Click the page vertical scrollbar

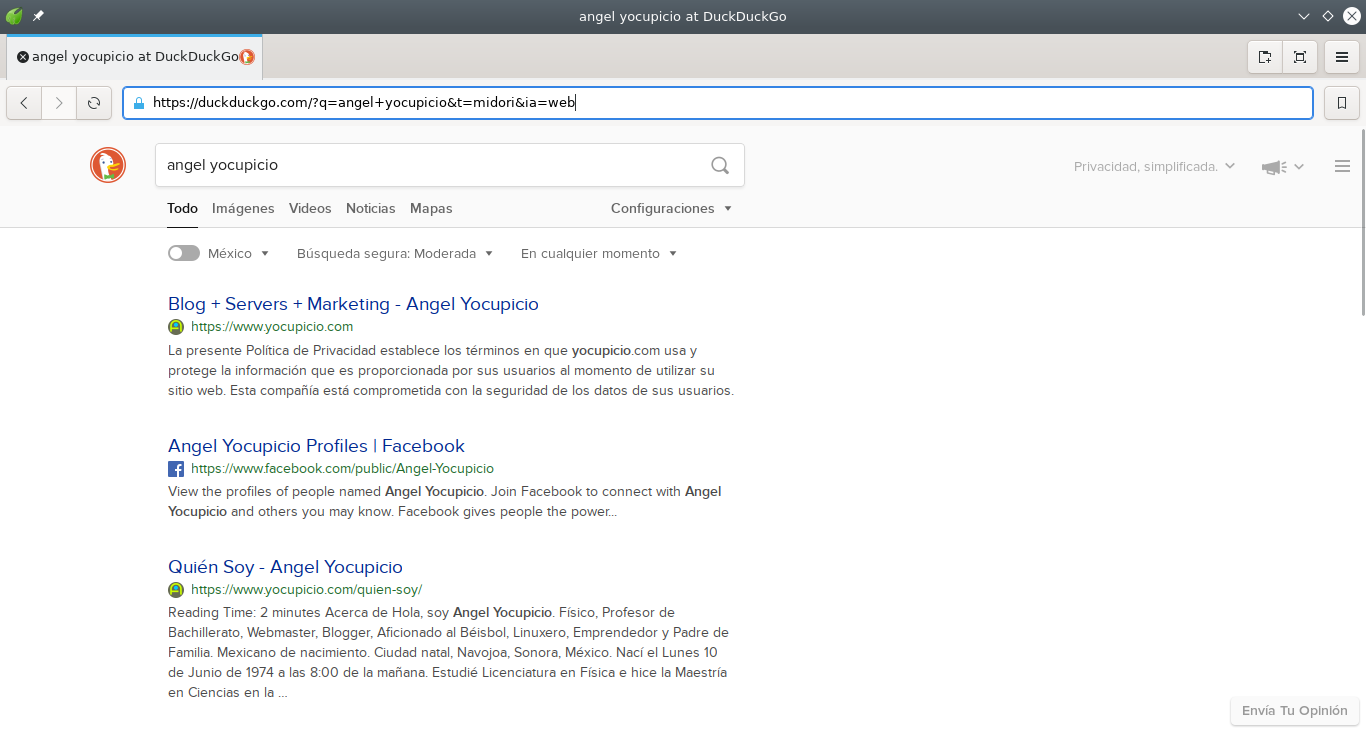(x=1362, y=223)
